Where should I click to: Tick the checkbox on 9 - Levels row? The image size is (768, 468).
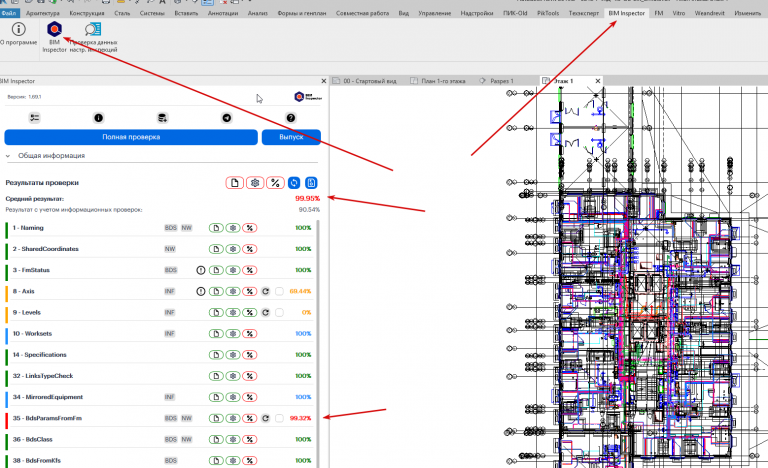point(279,312)
